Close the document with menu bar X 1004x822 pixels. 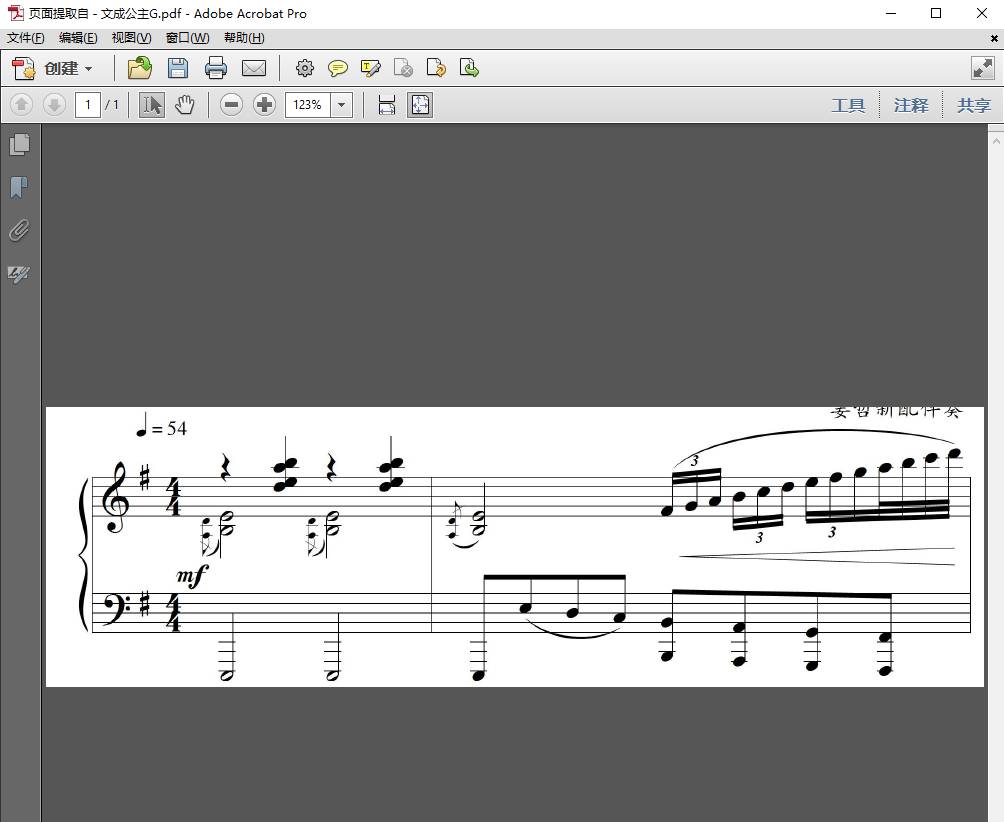(x=994, y=38)
